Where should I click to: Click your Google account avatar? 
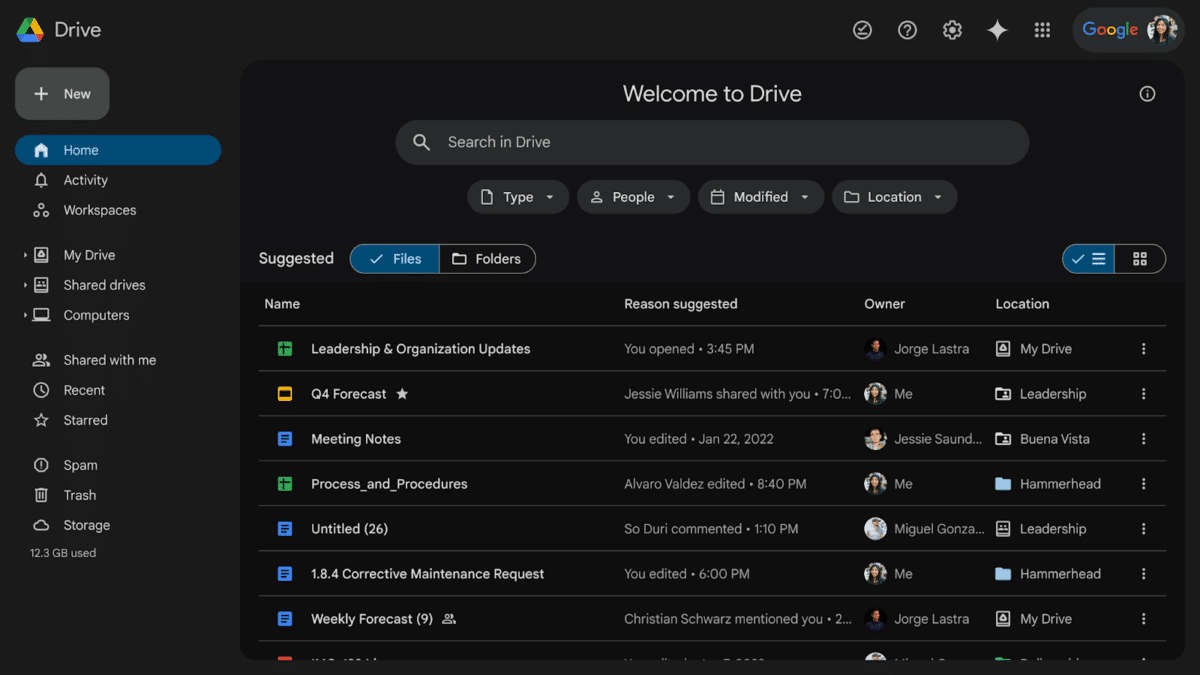pos(1161,30)
